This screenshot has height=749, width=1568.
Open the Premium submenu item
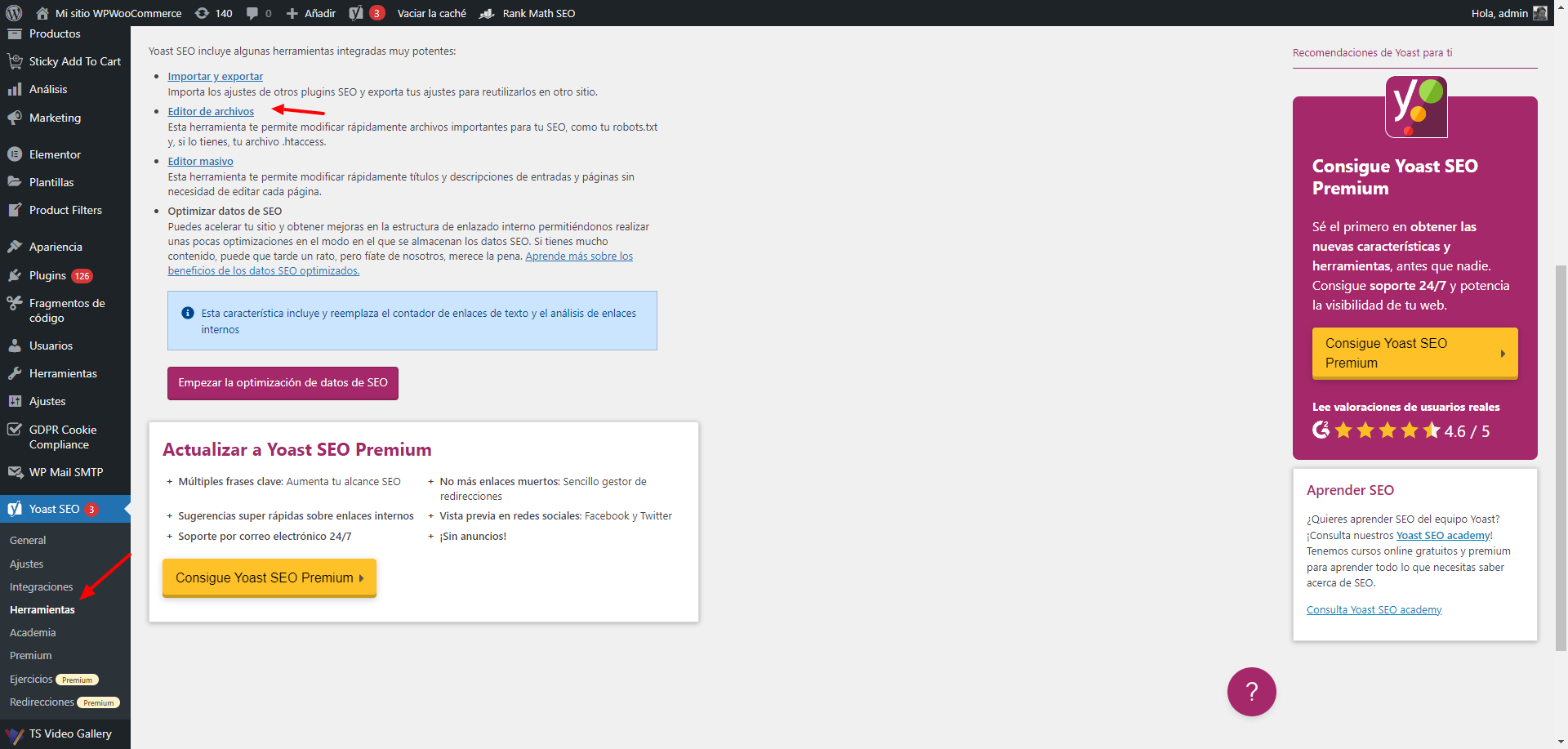click(30, 655)
